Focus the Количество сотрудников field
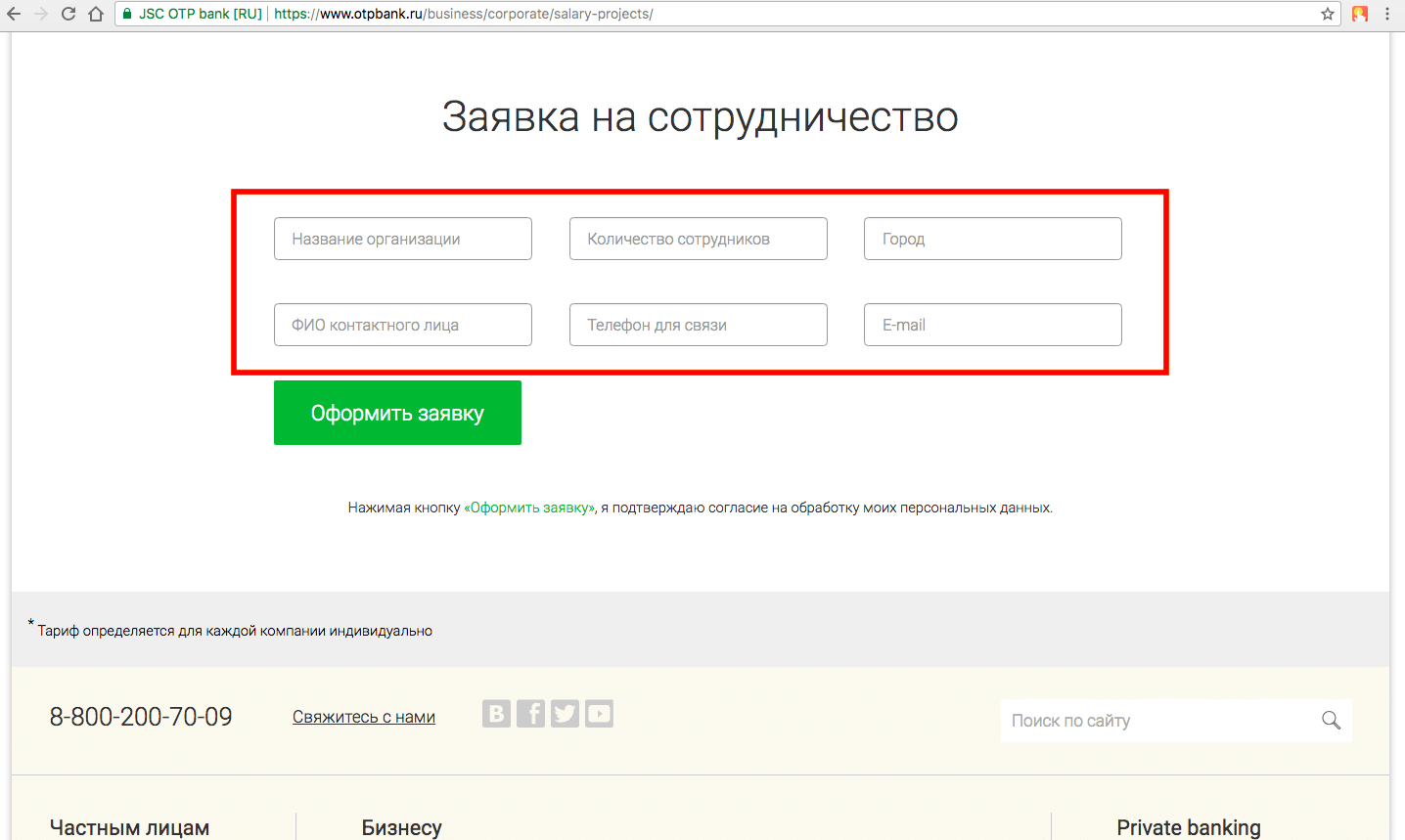 click(699, 239)
